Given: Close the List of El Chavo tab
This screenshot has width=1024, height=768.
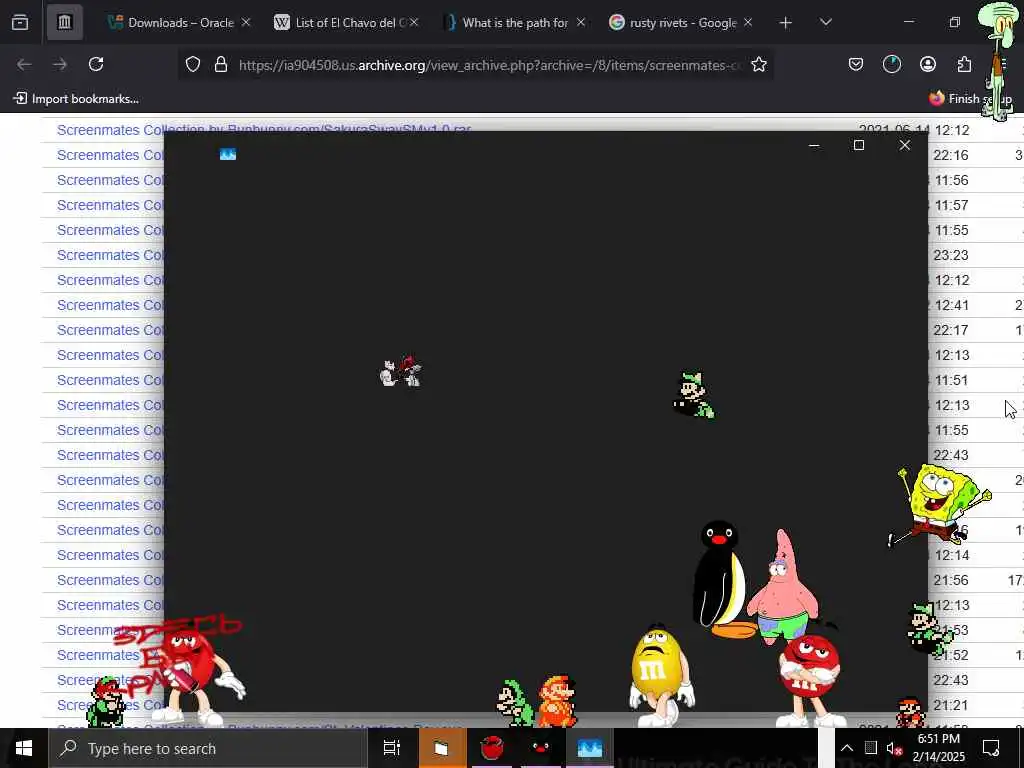Looking at the screenshot, I should 413,23.
